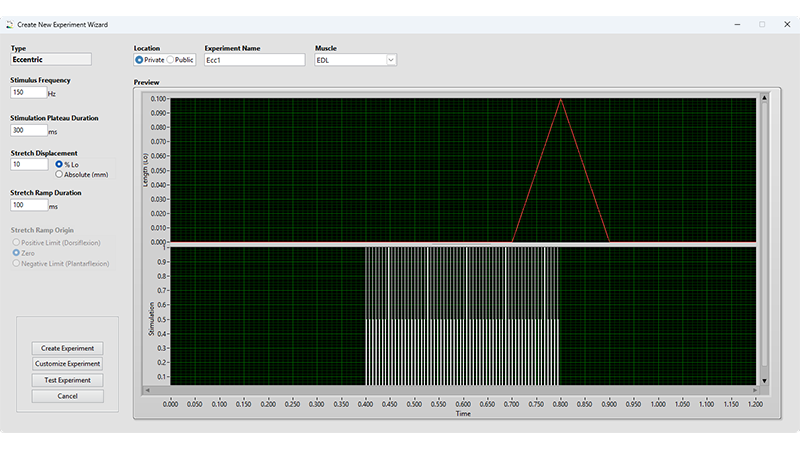Click the Create Experiment button
The image size is (800, 450).
click(67, 348)
